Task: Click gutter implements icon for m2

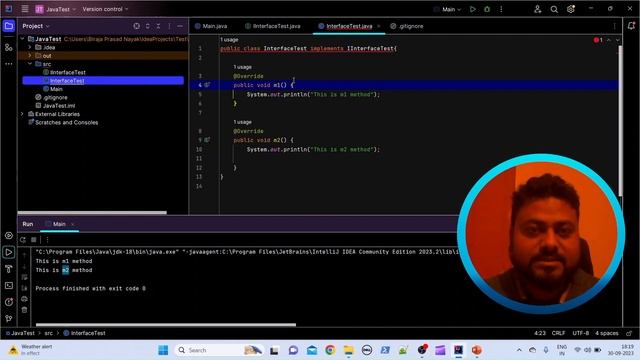Action: pos(207,140)
